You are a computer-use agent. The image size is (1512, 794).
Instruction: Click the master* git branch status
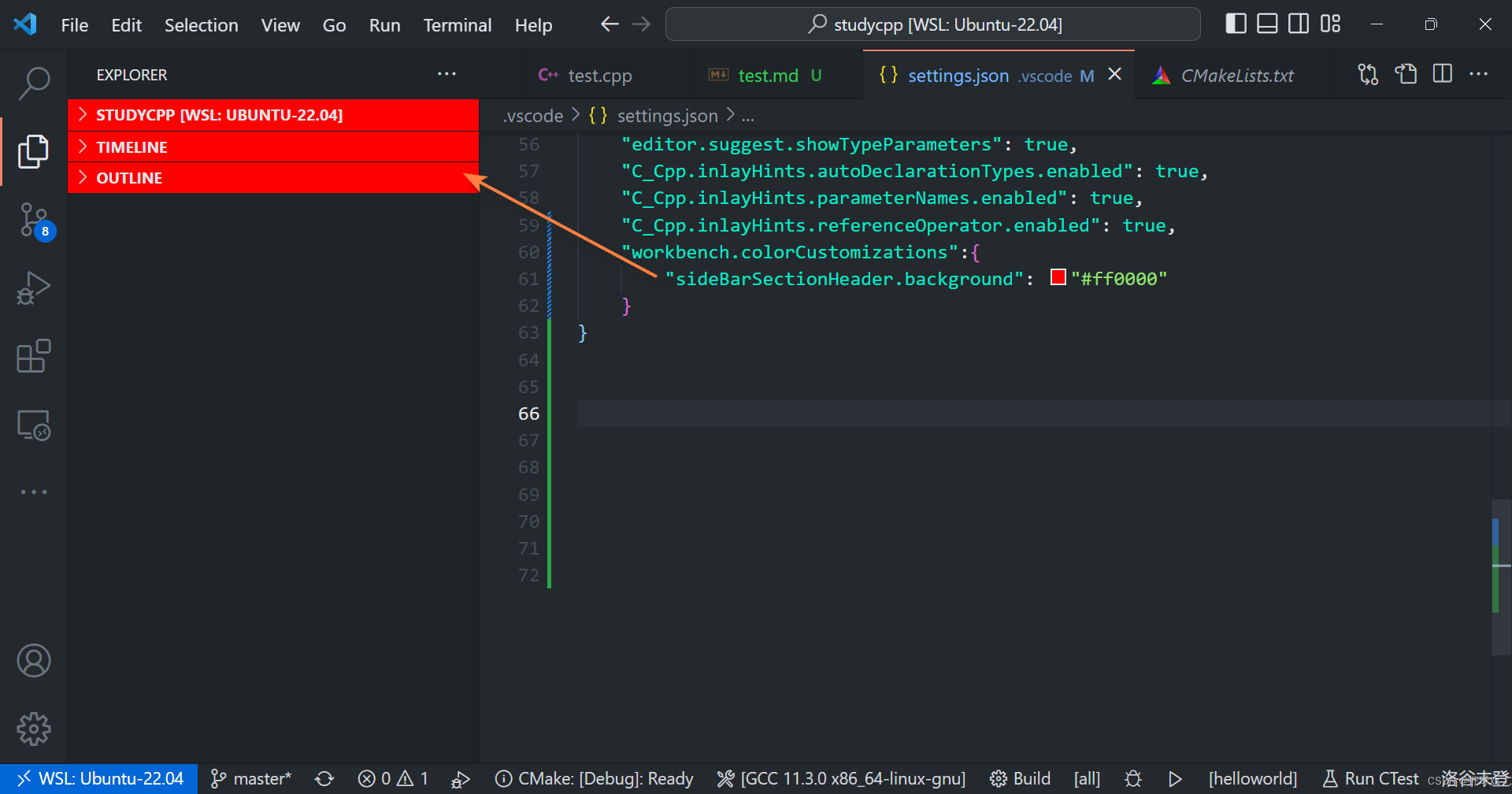point(251,779)
